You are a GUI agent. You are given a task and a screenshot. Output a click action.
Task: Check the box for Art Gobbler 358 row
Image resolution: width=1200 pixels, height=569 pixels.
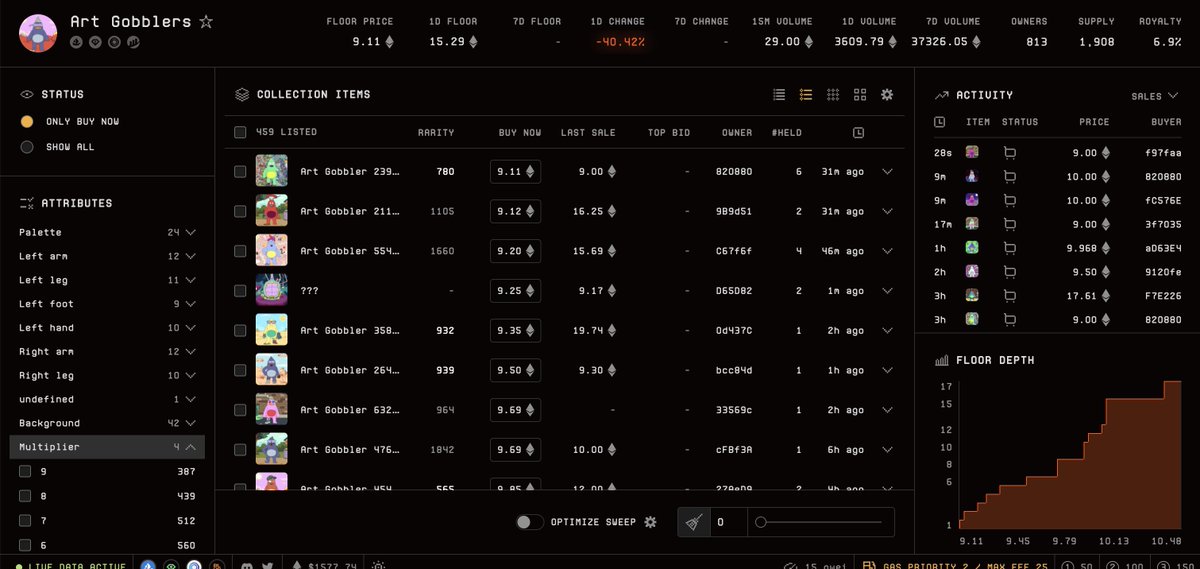point(240,330)
